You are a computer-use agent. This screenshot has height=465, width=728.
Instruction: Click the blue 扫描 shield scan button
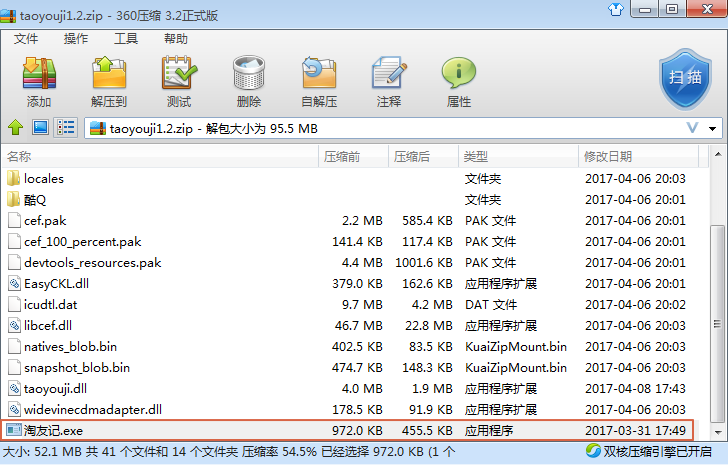click(x=685, y=79)
